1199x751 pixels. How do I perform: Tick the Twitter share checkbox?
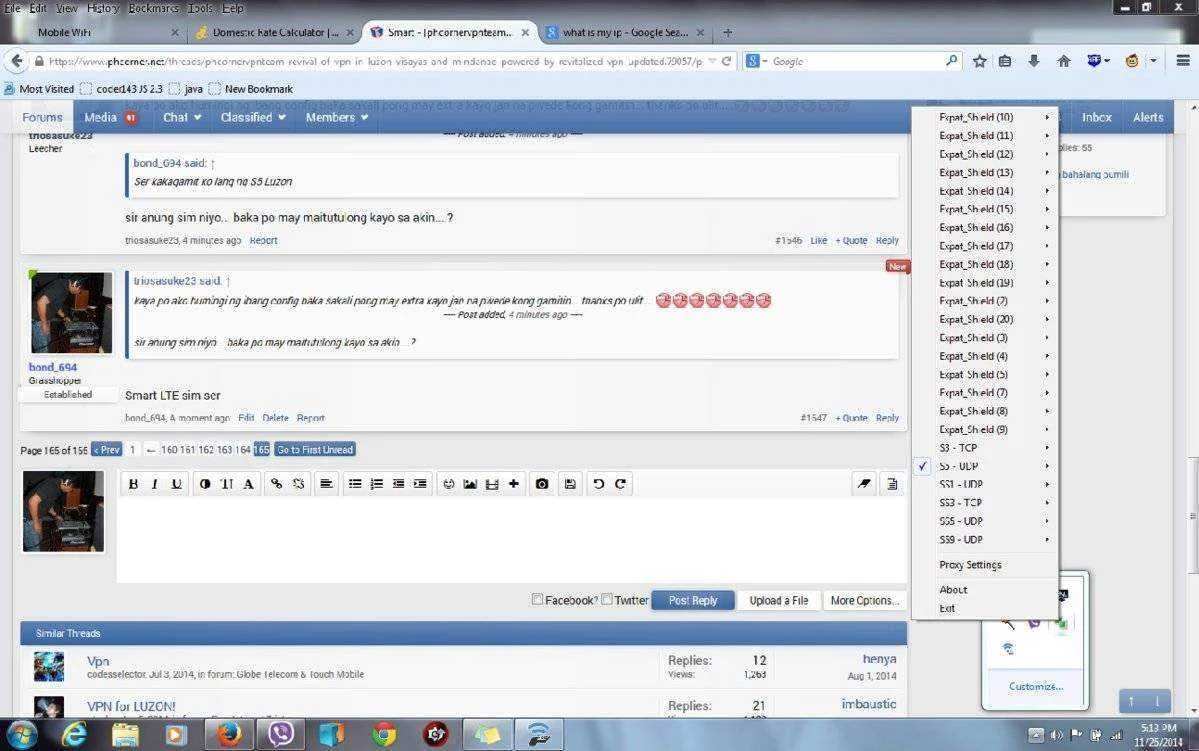click(607, 600)
